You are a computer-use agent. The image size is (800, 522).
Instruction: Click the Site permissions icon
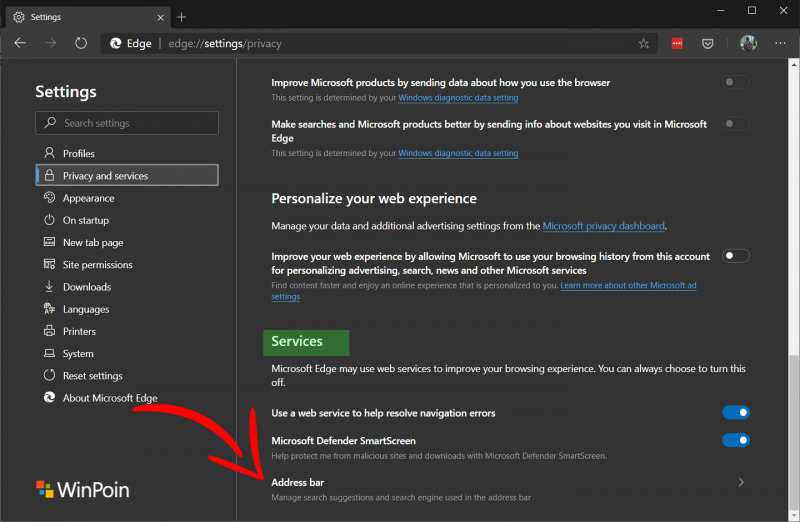(49, 264)
